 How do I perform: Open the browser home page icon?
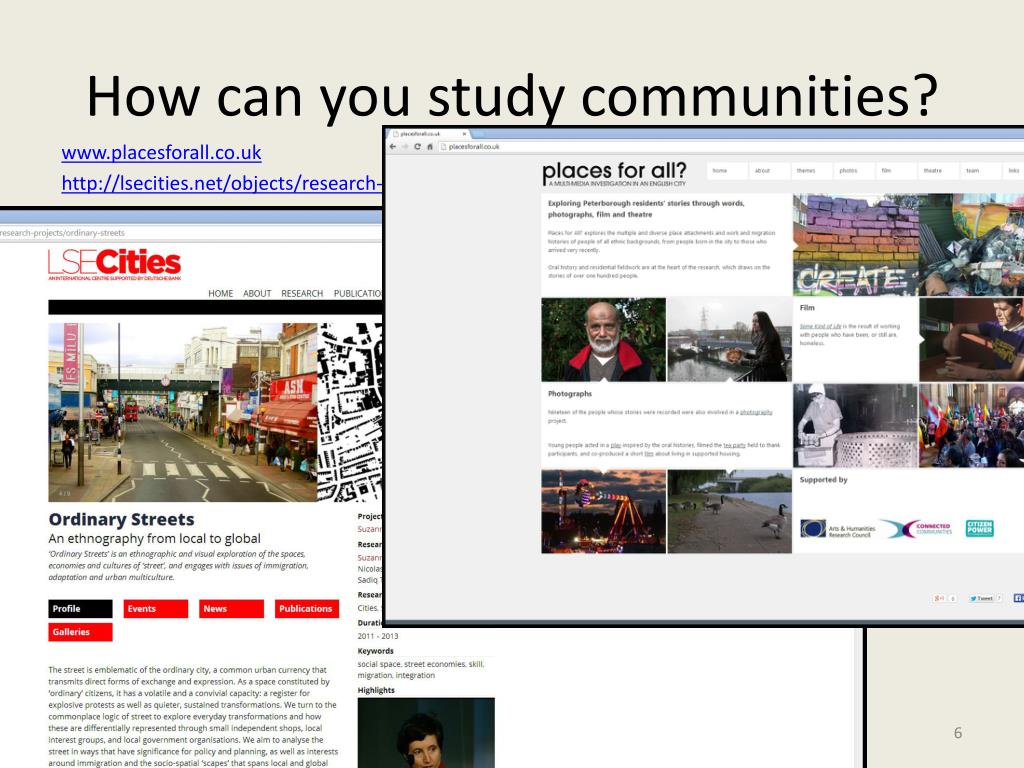[x=430, y=146]
